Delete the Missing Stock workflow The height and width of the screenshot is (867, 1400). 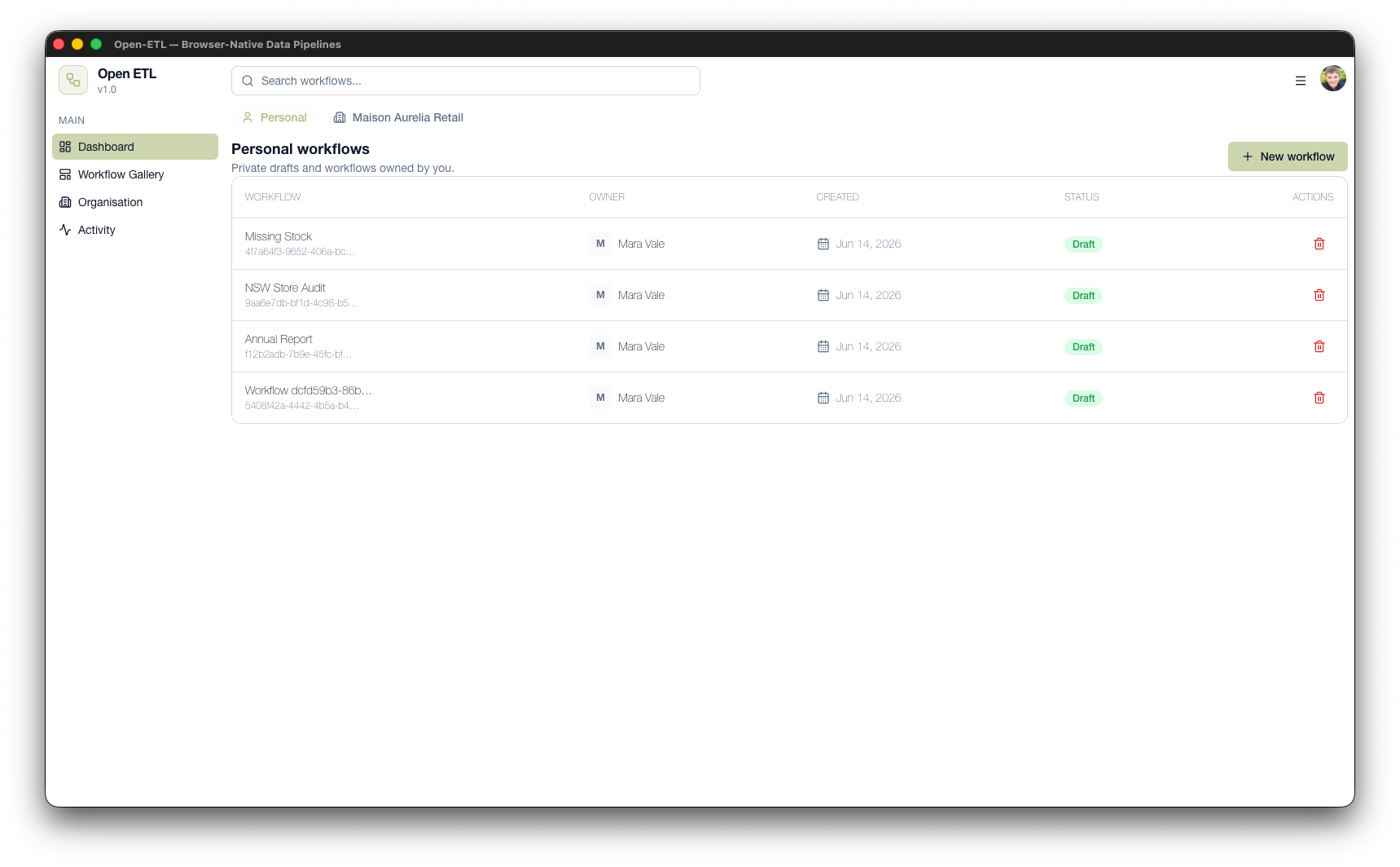pos(1319,244)
